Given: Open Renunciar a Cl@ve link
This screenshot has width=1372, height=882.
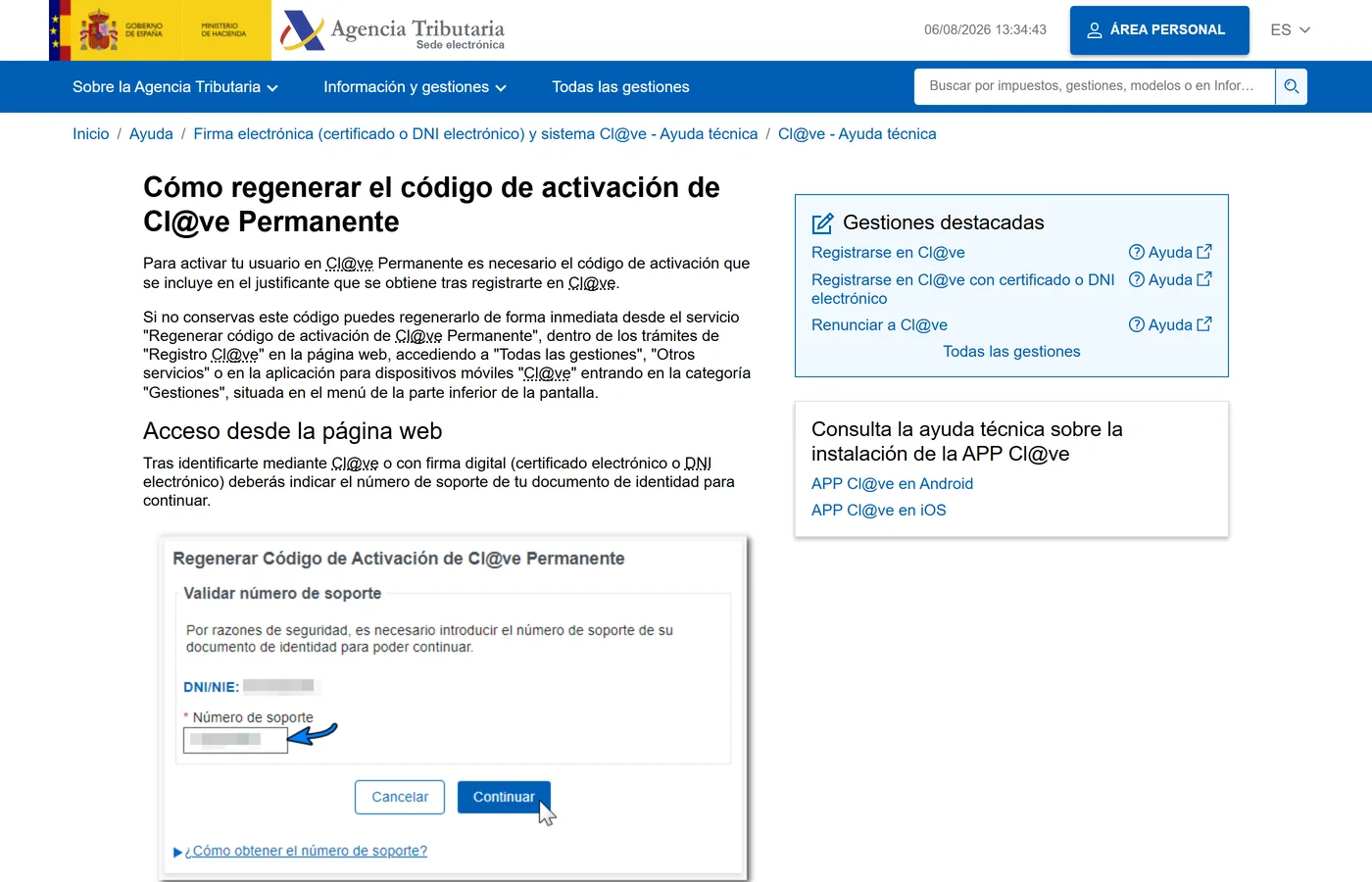Looking at the screenshot, I should [x=879, y=324].
